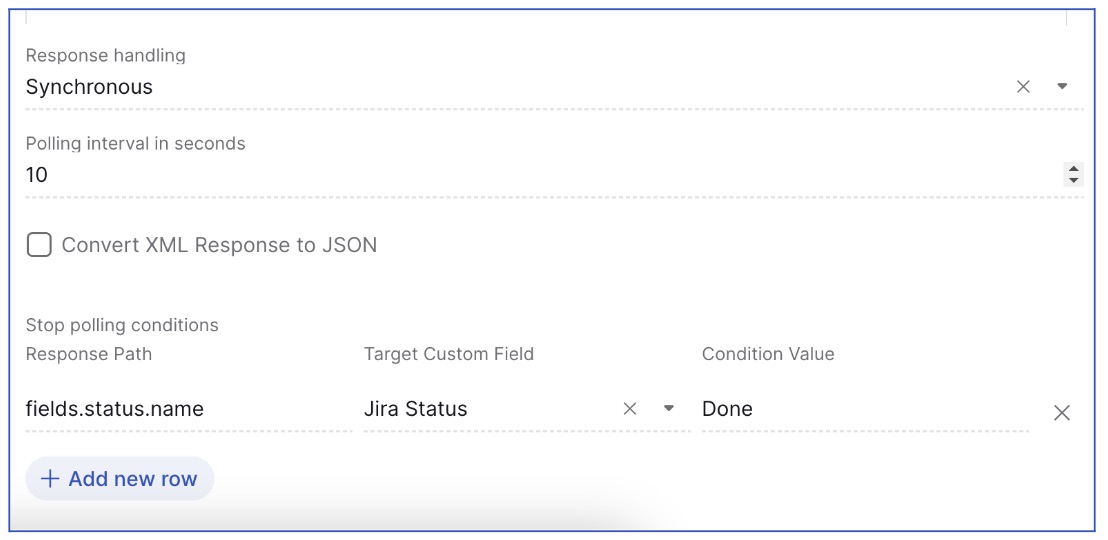Click the Condition Value column header
The height and width of the screenshot is (540, 1108).
[x=768, y=354]
